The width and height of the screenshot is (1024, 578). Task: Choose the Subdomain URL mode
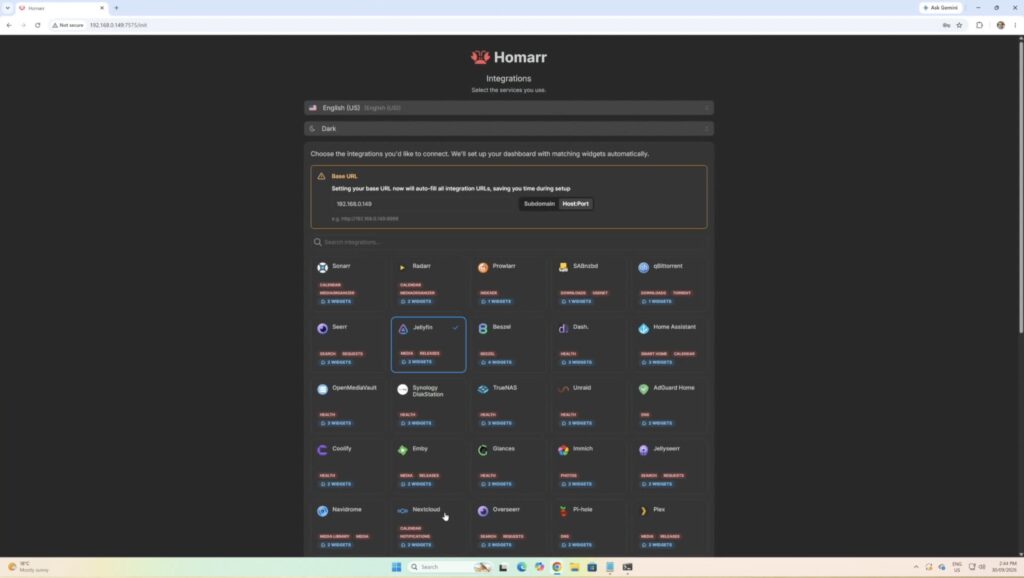click(x=539, y=204)
